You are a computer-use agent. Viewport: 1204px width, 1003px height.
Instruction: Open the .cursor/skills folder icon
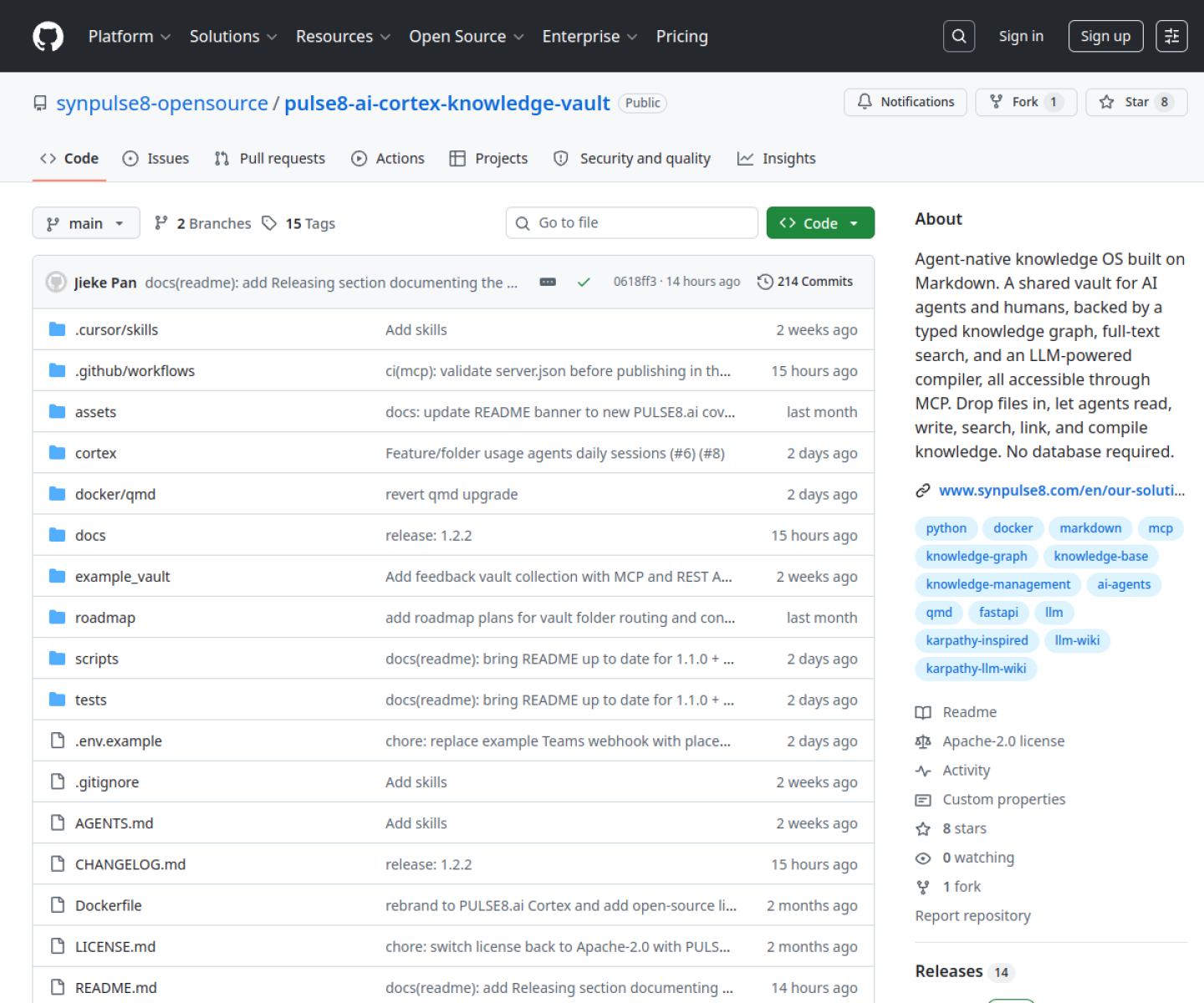click(x=57, y=329)
